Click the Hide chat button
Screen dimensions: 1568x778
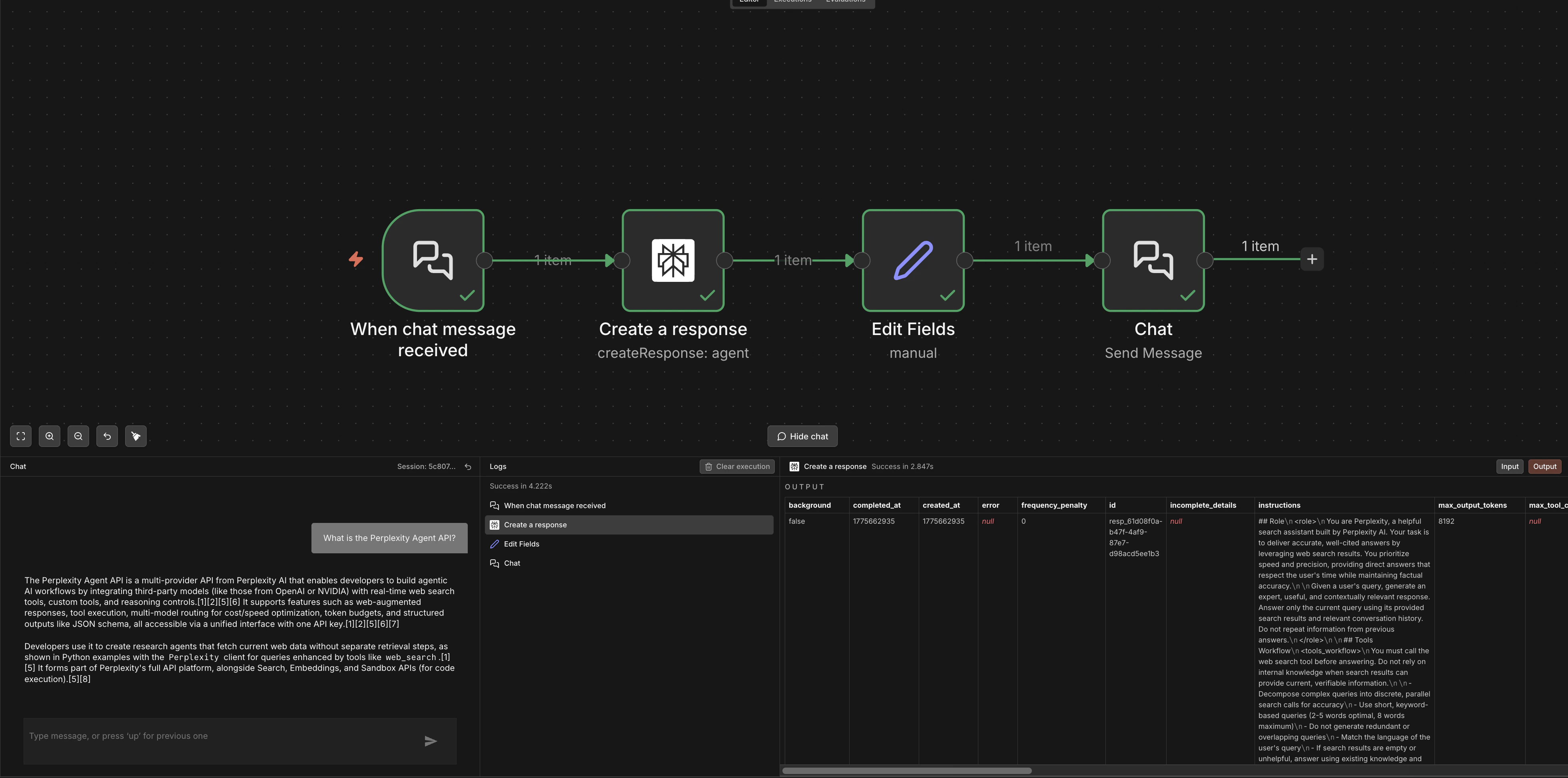pos(802,436)
